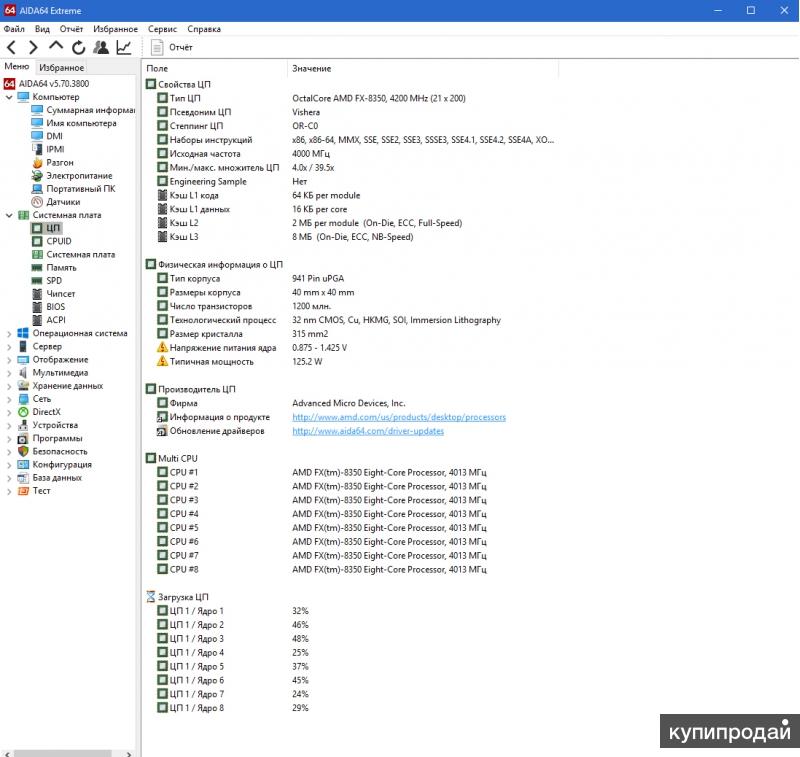The width and height of the screenshot is (800, 757).
Task: Switch to the Меню sidebar tab
Action: (x=17, y=66)
